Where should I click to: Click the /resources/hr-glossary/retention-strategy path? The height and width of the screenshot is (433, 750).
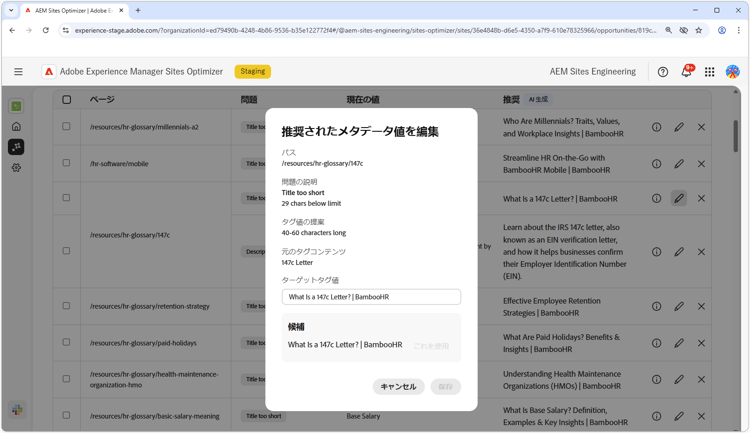[150, 306]
